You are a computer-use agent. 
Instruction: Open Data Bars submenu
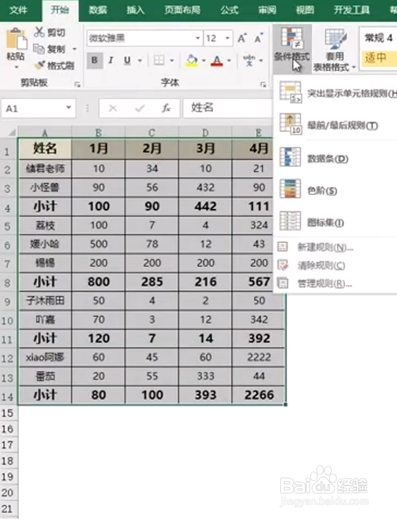pyautogui.click(x=336, y=158)
